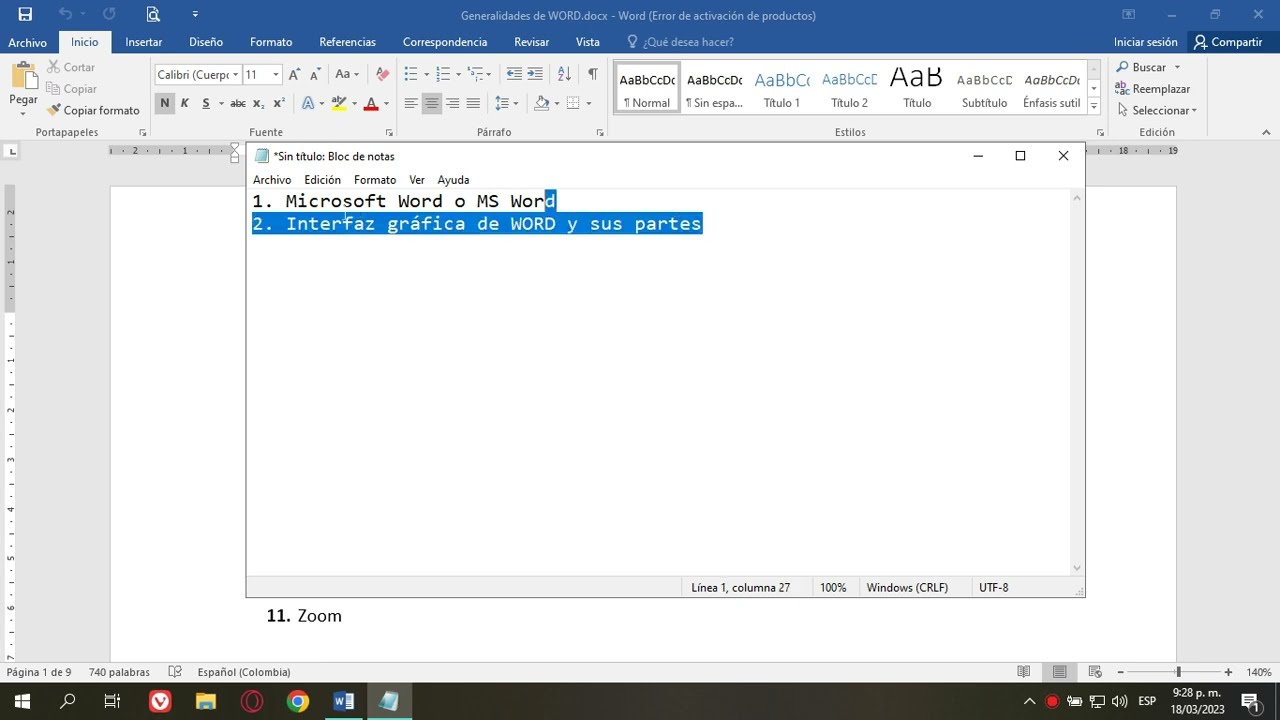Toggle center alignment in Word ribbon
The image size is (1280, 720).
(432, 103)
